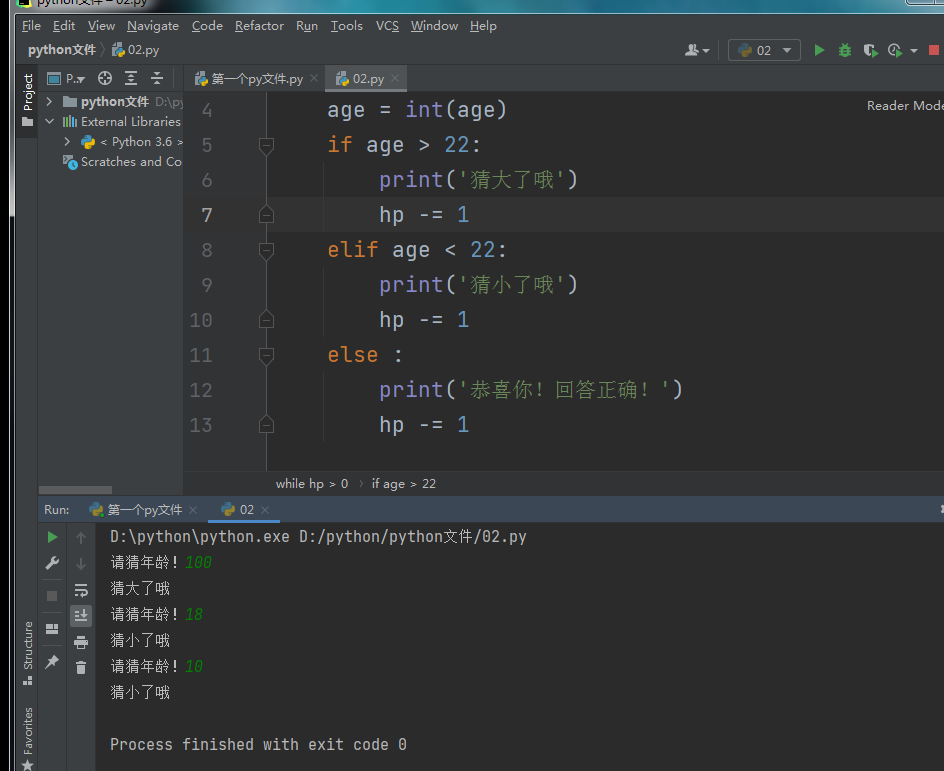The width and height of the screenshot is (944, 771).
Task: Stop the running process red square
Action: pyautogui.click(x=934, y=50)
